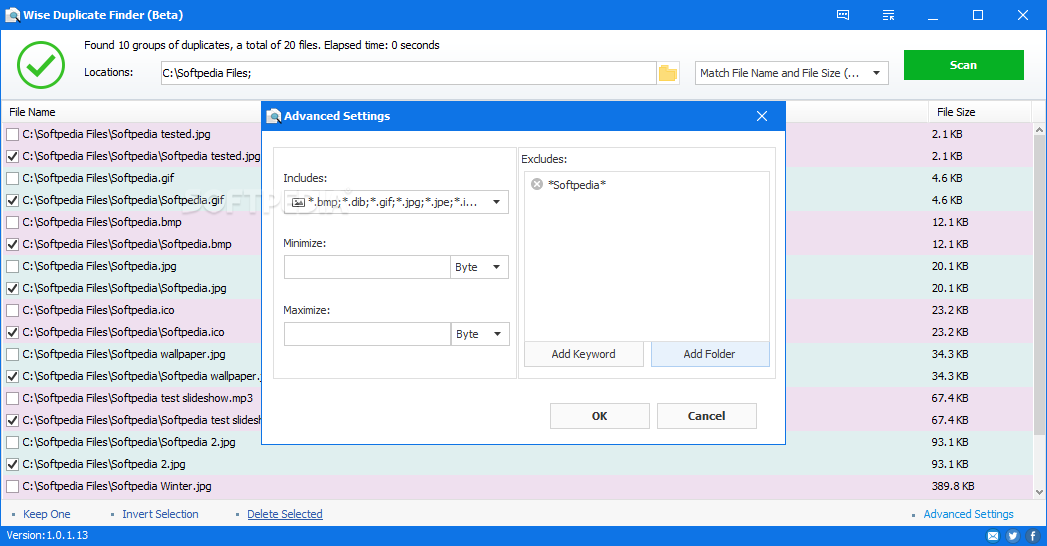The height and width of the screenshot is (546, 1047).
Task: Open the Minimize unit Byte dropdown
Action: [479, 267]
